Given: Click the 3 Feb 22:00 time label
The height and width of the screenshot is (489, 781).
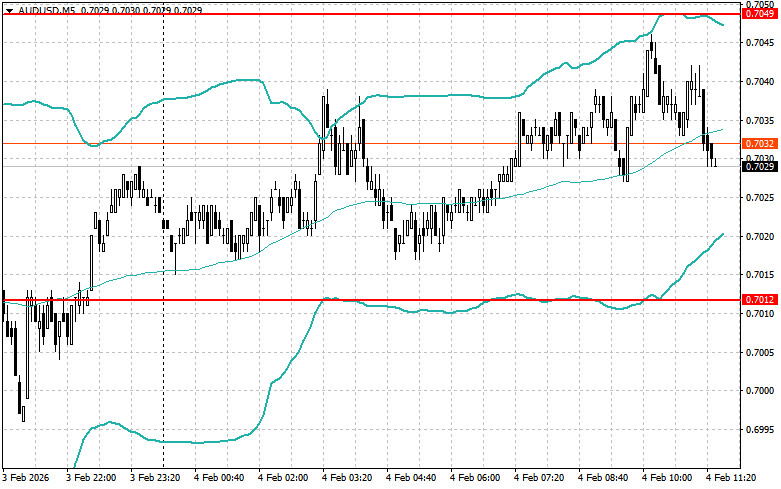Looking at the screenshot, I should click(x=91, y=478).
